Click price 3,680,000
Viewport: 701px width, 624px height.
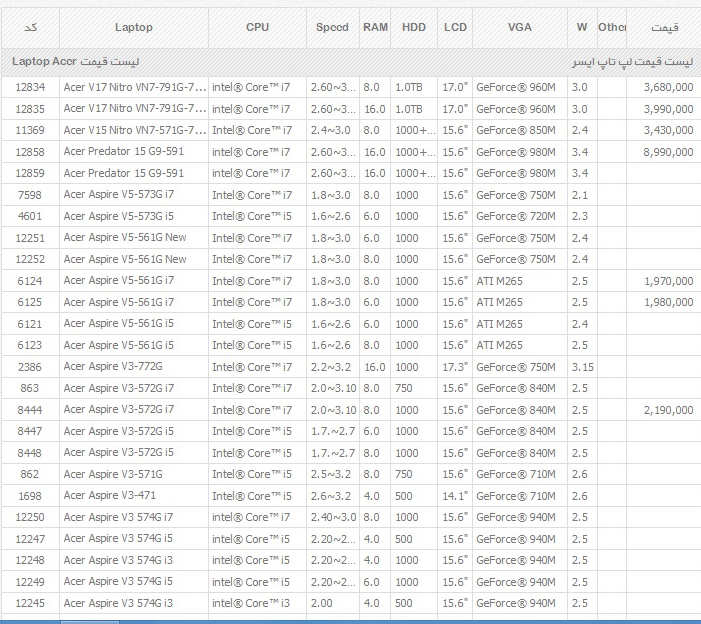pyautogui.click(x=668, y=87)
